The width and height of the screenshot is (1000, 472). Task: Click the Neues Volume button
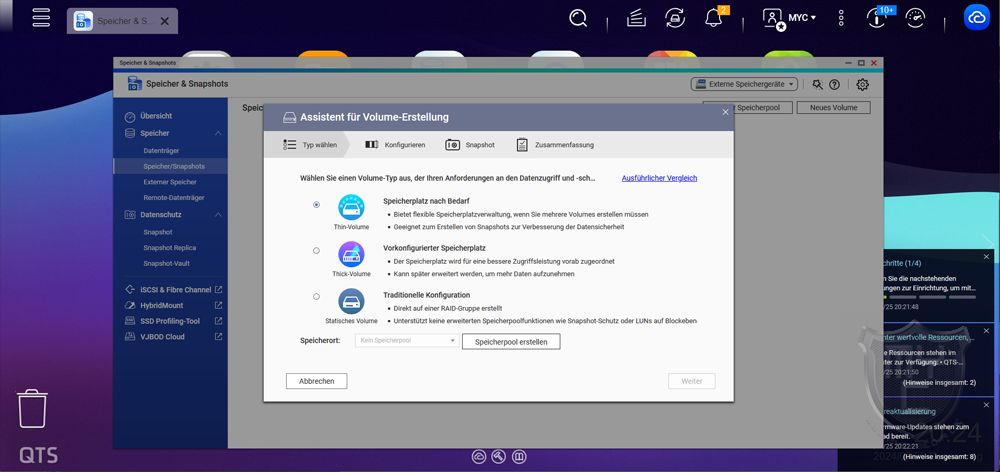[834, 108]
